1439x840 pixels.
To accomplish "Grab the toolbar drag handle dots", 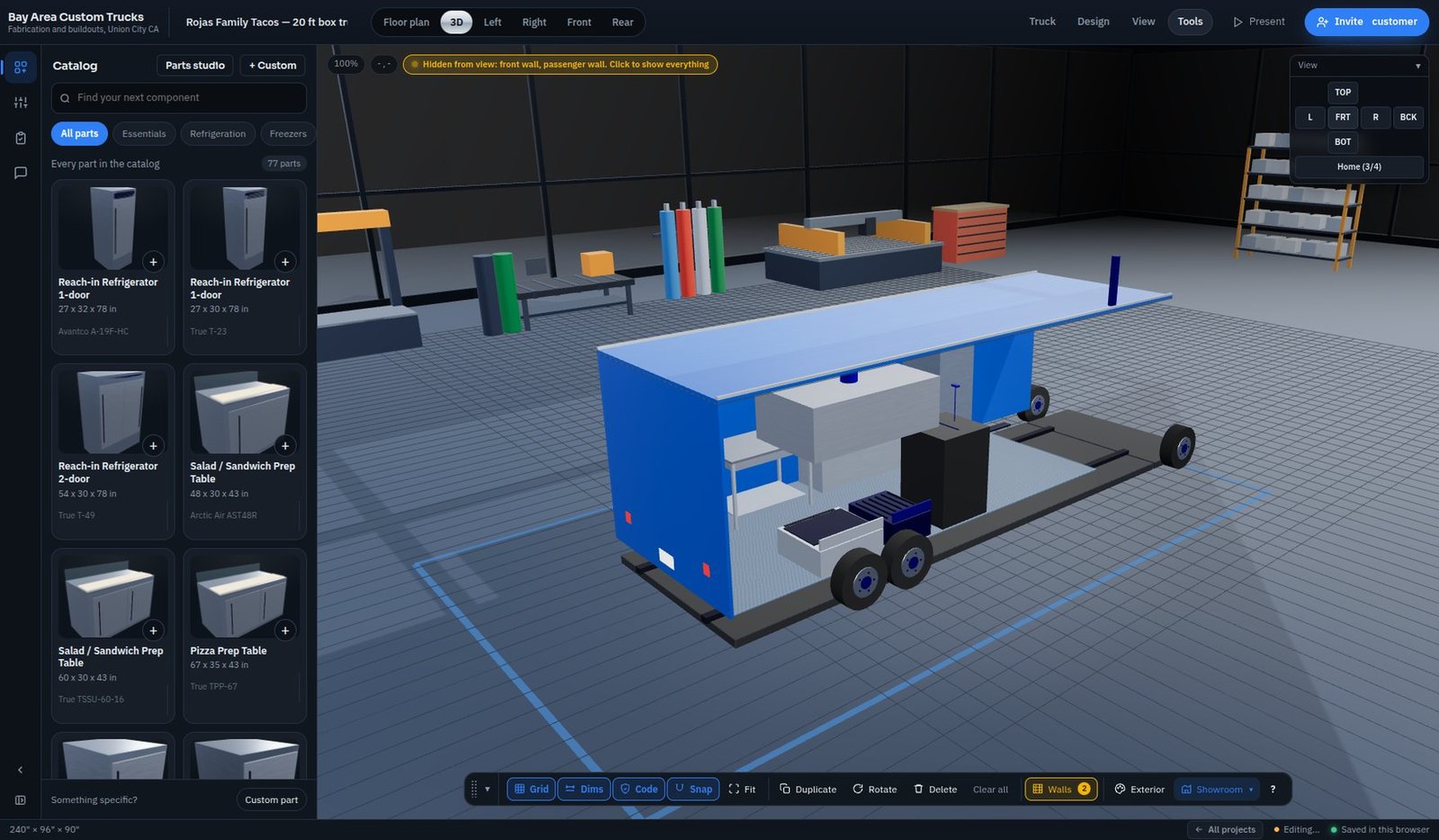I will 474,789.
